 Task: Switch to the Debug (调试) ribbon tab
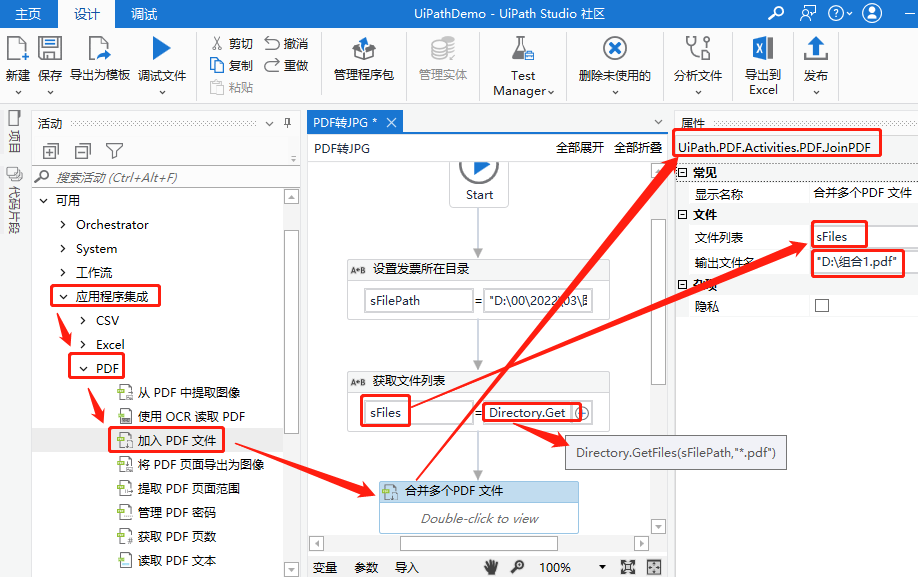[x=144, y=14]
